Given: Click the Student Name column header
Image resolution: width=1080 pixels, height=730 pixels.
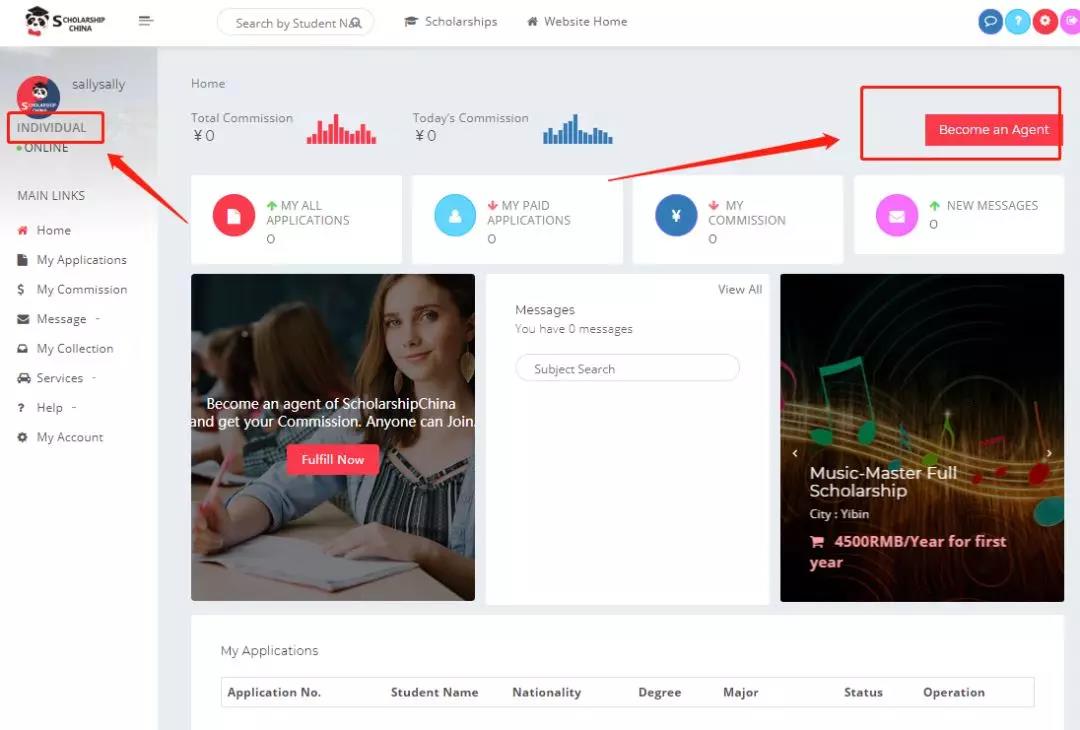Looking at the screenshot, I should point(435,692).
